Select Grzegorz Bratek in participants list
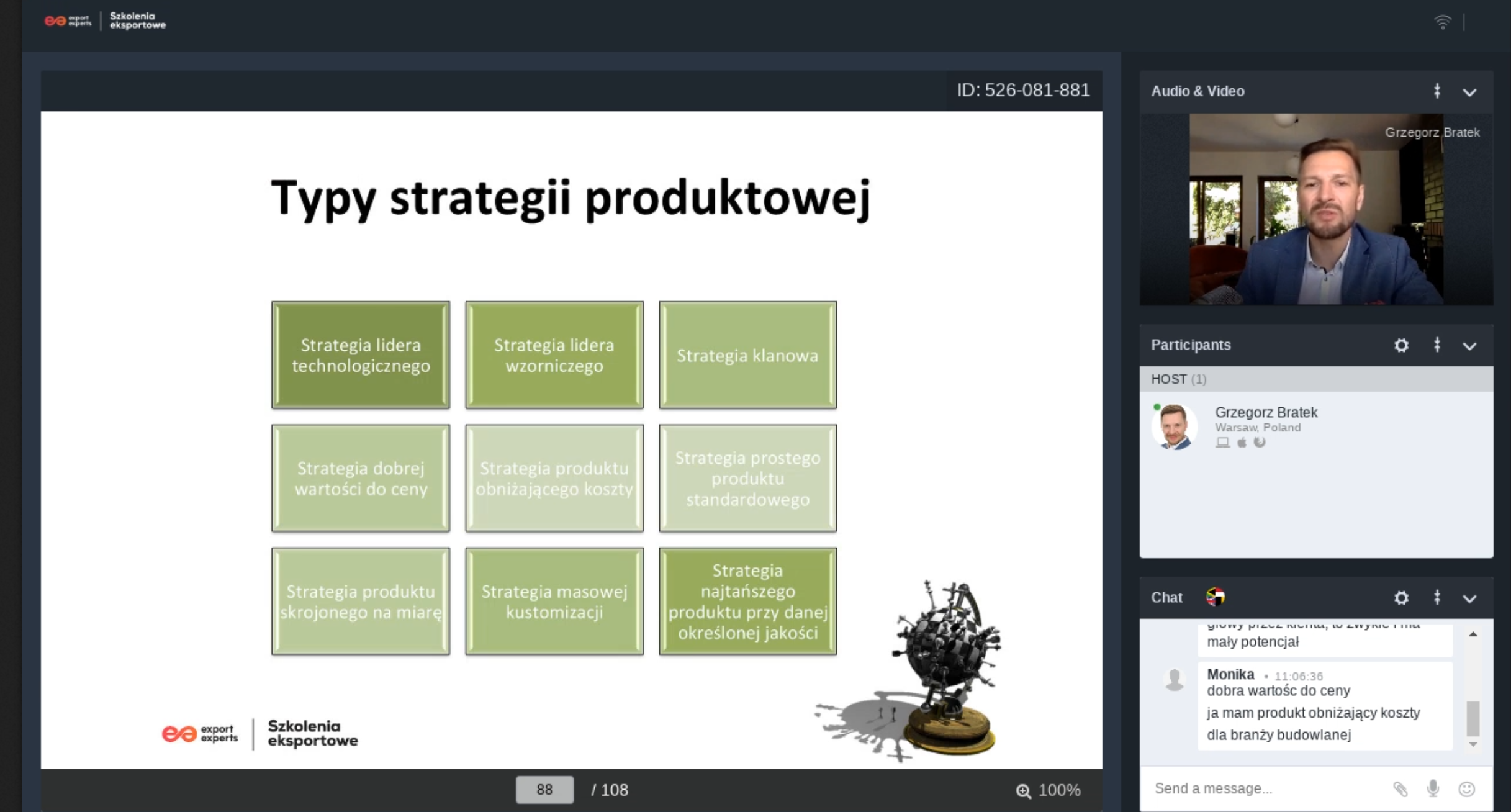Viewport: 1511px width, 812px height. click(x=1316, y=427)
